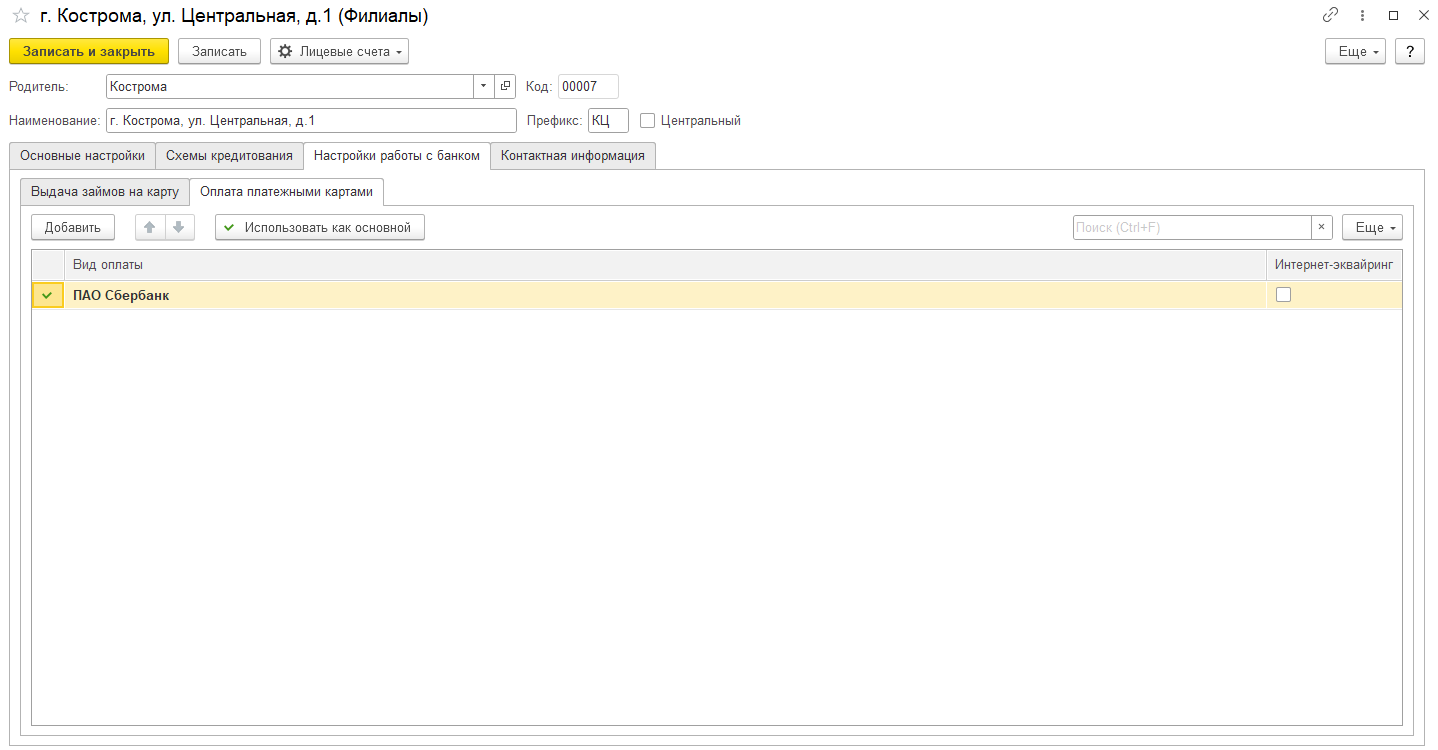
Task: Add a new payment type with Добавить
Action: point(73,227)
